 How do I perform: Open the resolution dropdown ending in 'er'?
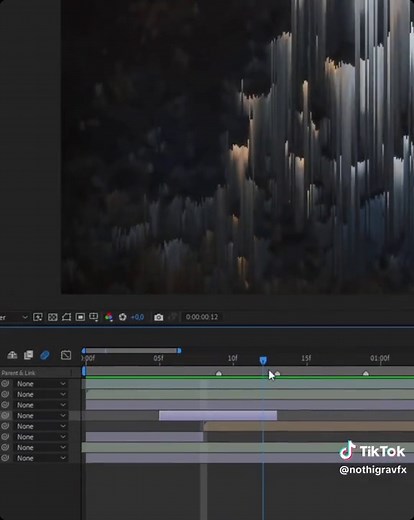click(14, 317)
